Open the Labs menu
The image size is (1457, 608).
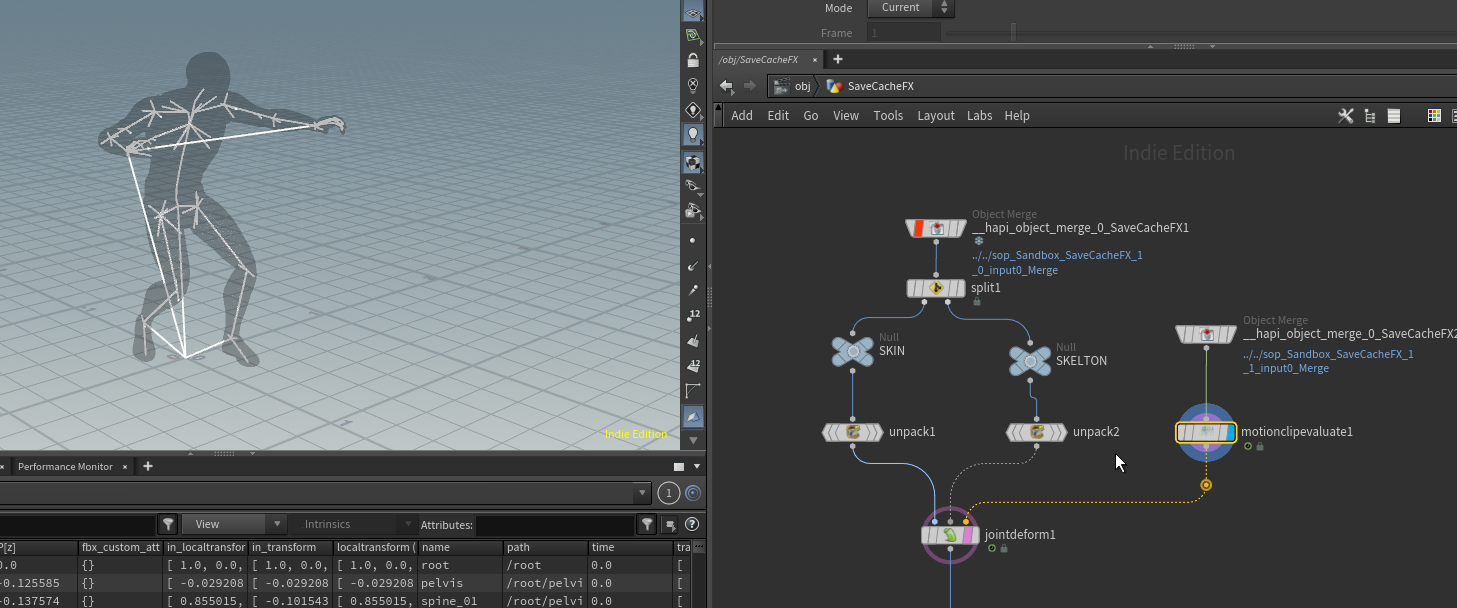tap(979, 116)
